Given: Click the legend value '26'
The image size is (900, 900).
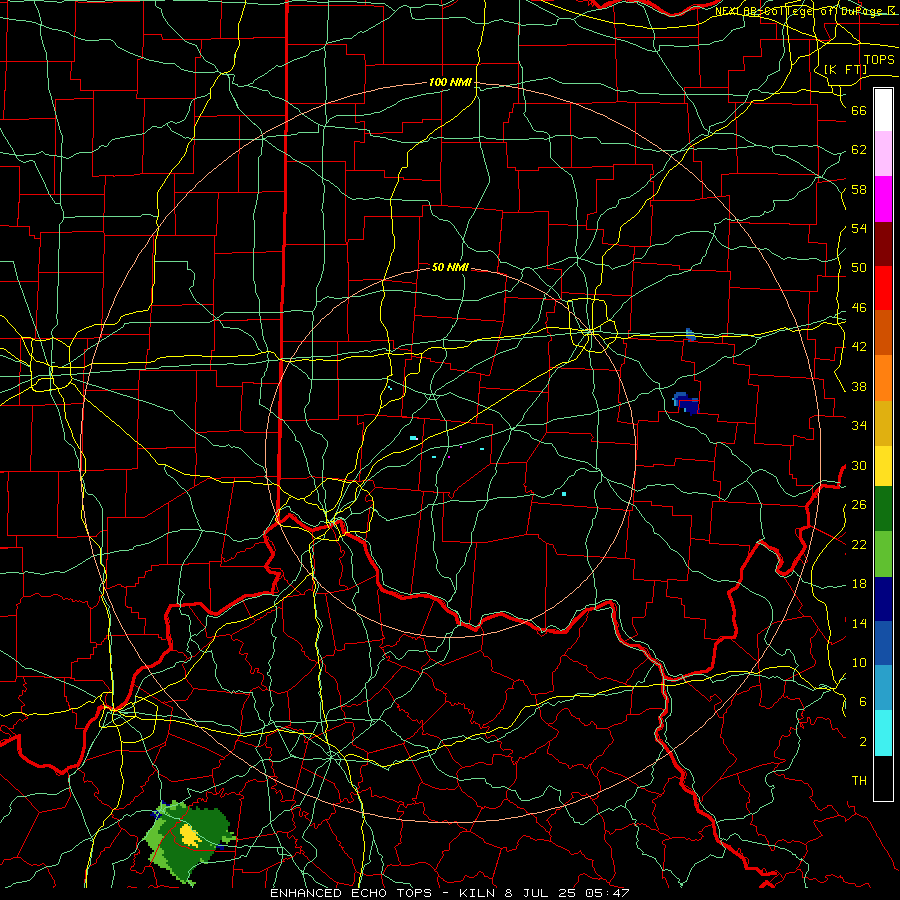Looking at the screenshot, I should pos(859,505).
